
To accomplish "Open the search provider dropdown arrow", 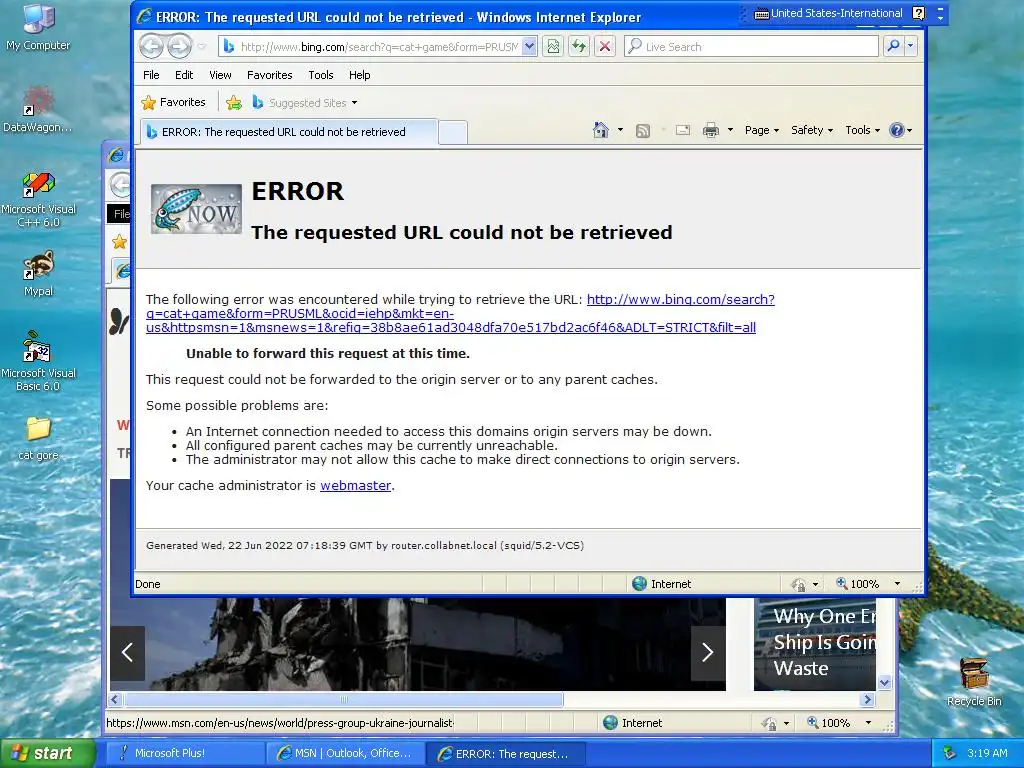I will (910, 46).
